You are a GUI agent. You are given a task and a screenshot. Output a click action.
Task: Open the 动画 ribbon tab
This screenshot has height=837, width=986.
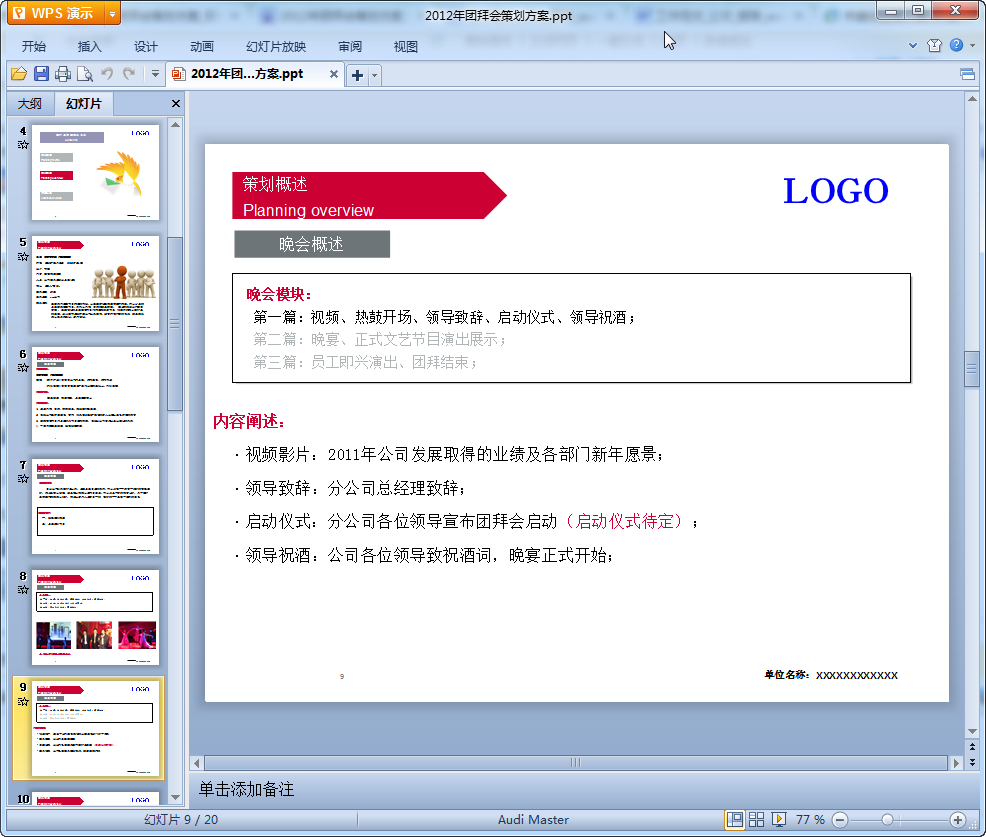click(x=202, y=47)
